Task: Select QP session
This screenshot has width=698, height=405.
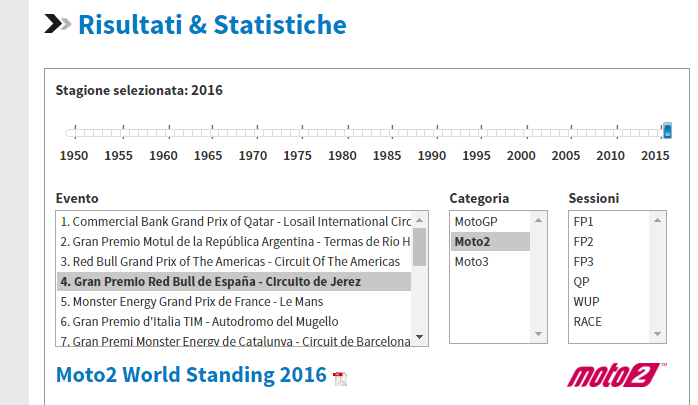Action: coord(609,282)
